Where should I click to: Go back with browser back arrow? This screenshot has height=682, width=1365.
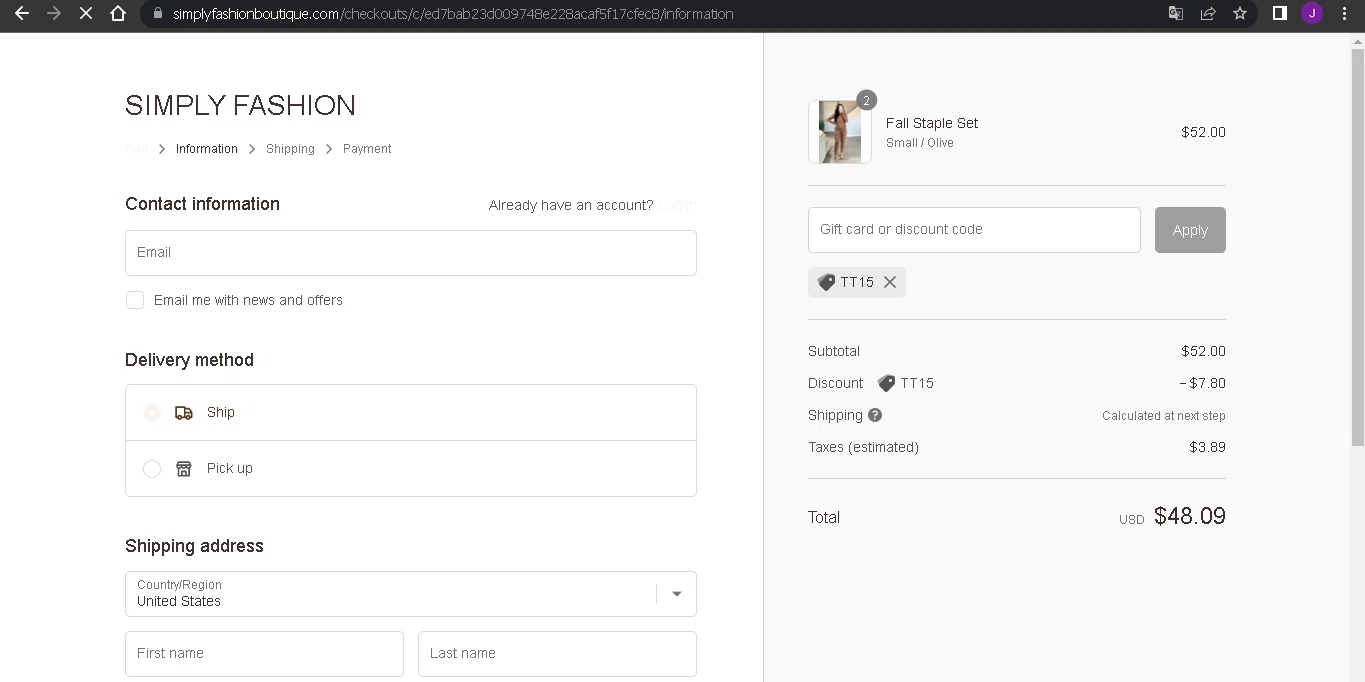coord(22,14)
